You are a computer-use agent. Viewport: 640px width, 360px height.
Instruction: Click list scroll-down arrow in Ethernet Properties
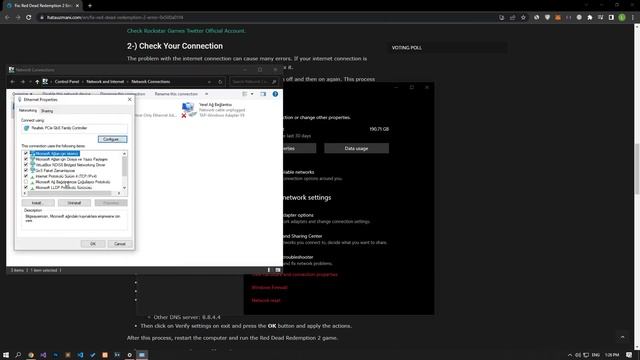pyautogui.click(x=124, y=188)
